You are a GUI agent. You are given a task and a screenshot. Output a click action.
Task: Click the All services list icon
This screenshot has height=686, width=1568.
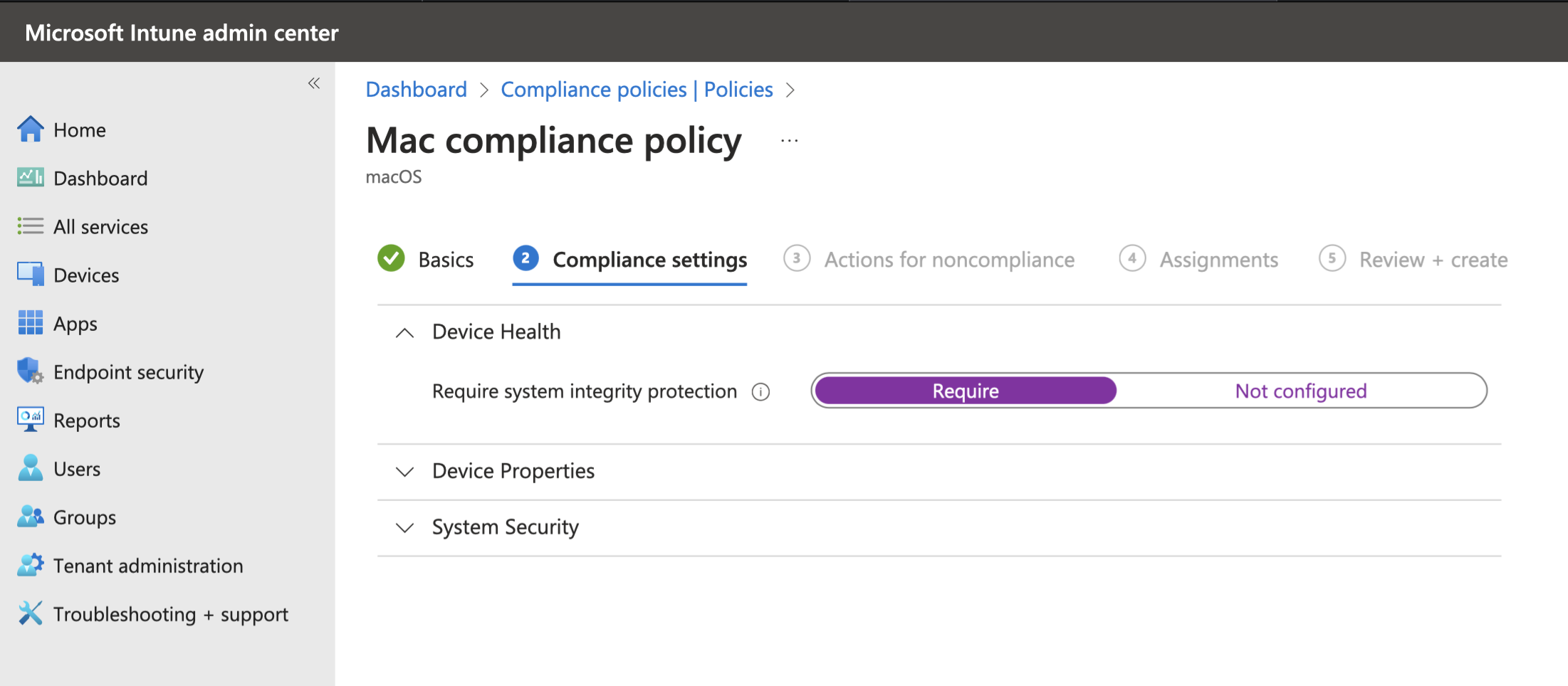pyautogui.click(x=30, y=226)
